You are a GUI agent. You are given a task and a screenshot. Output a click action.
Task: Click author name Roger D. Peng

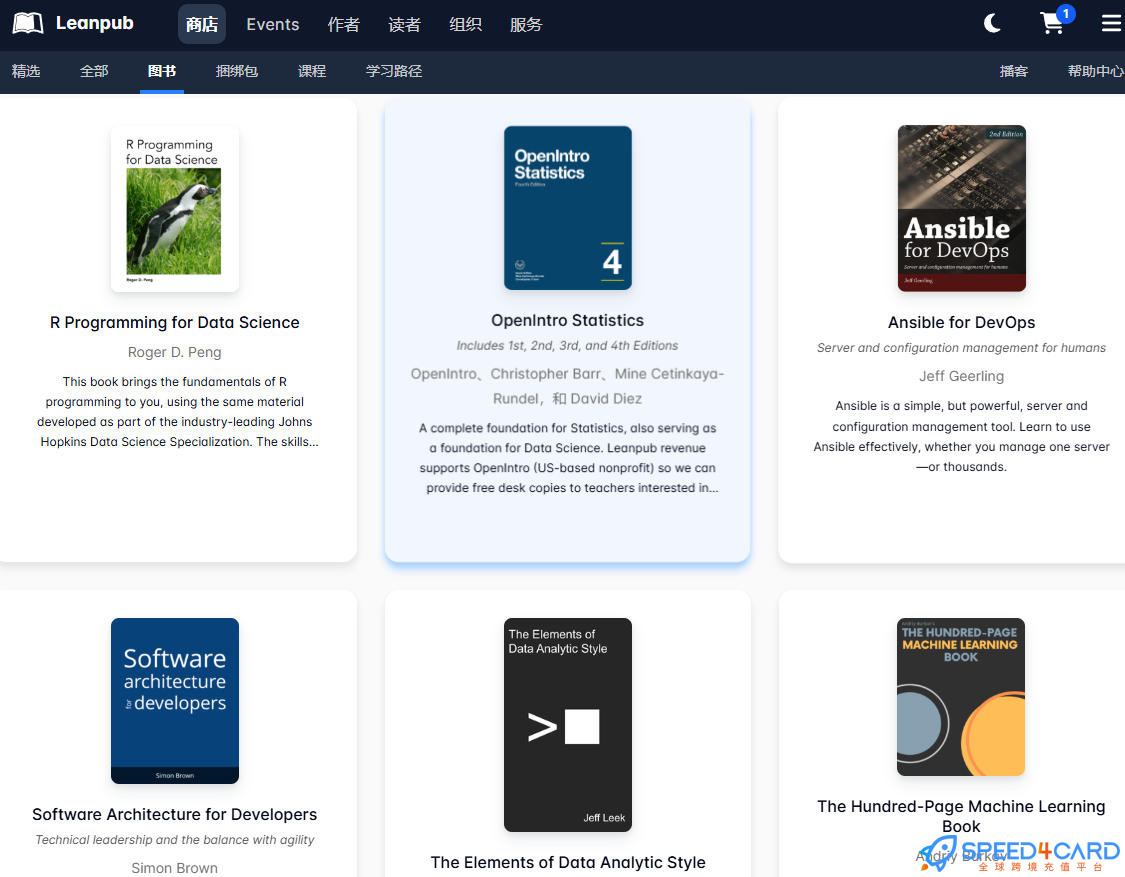click(174, 352)
